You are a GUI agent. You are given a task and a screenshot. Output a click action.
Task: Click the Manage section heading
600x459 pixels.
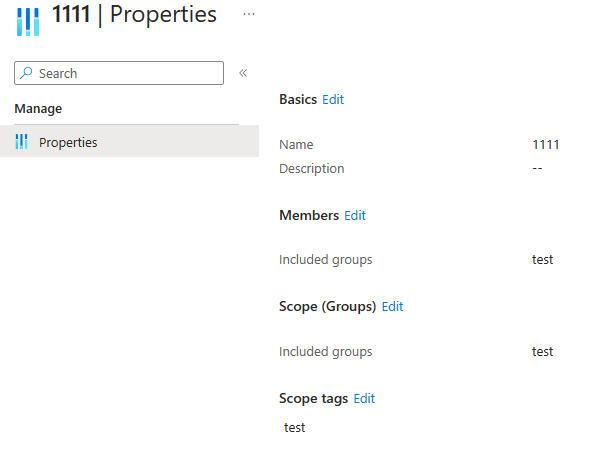click(x=38, y=109)
